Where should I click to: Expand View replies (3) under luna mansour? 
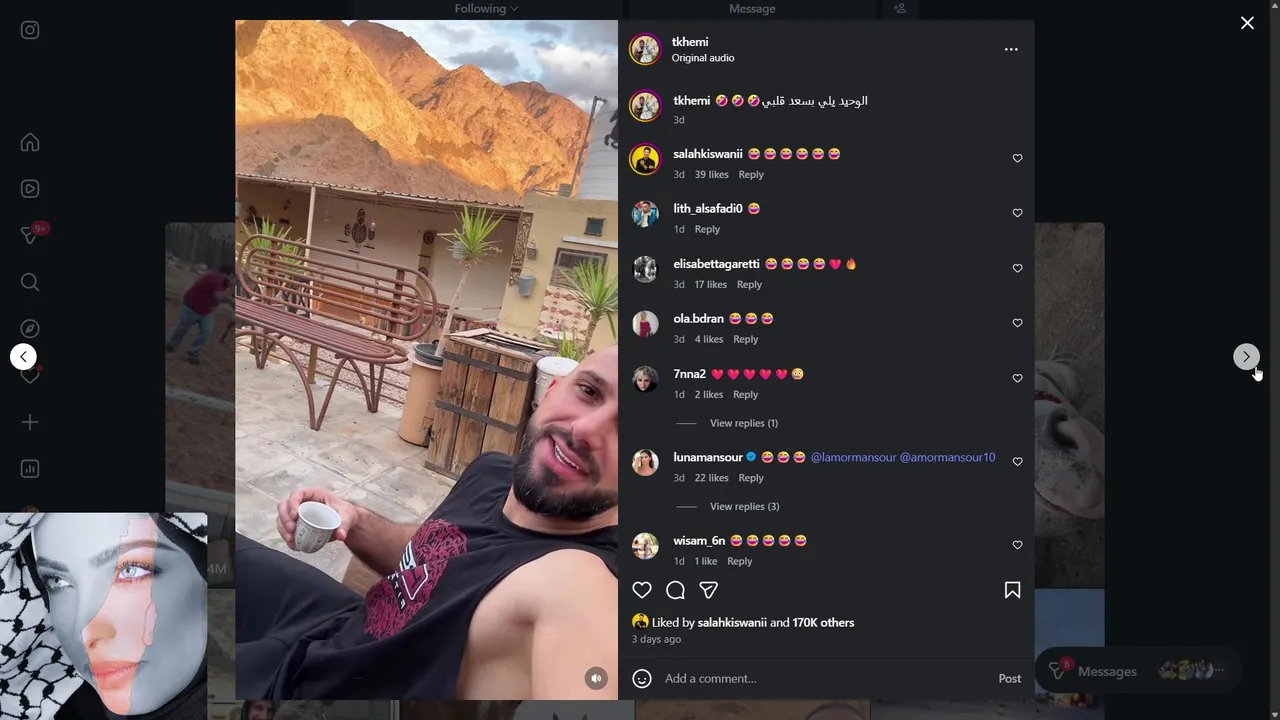(x=744, y=506)
